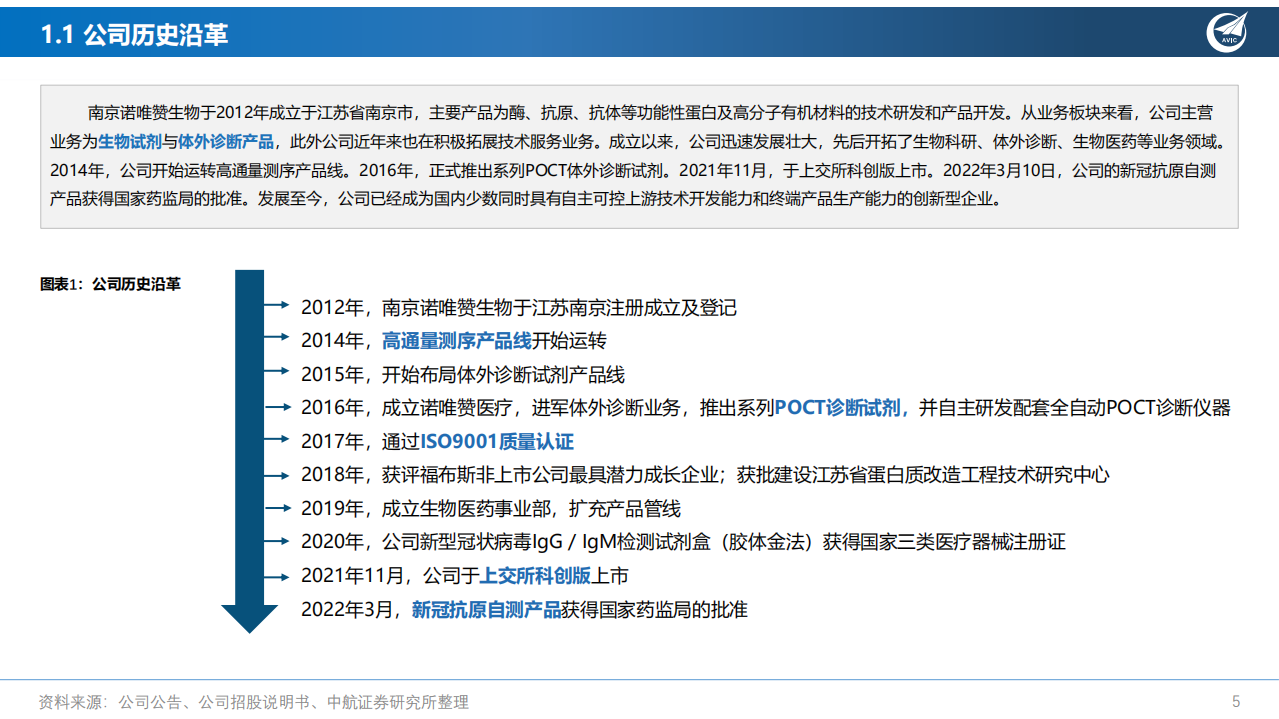This screenshot has width=1279, height=719.
Task: Expand the 2017年 timeline entry arrow
Action: coord(280,440)
